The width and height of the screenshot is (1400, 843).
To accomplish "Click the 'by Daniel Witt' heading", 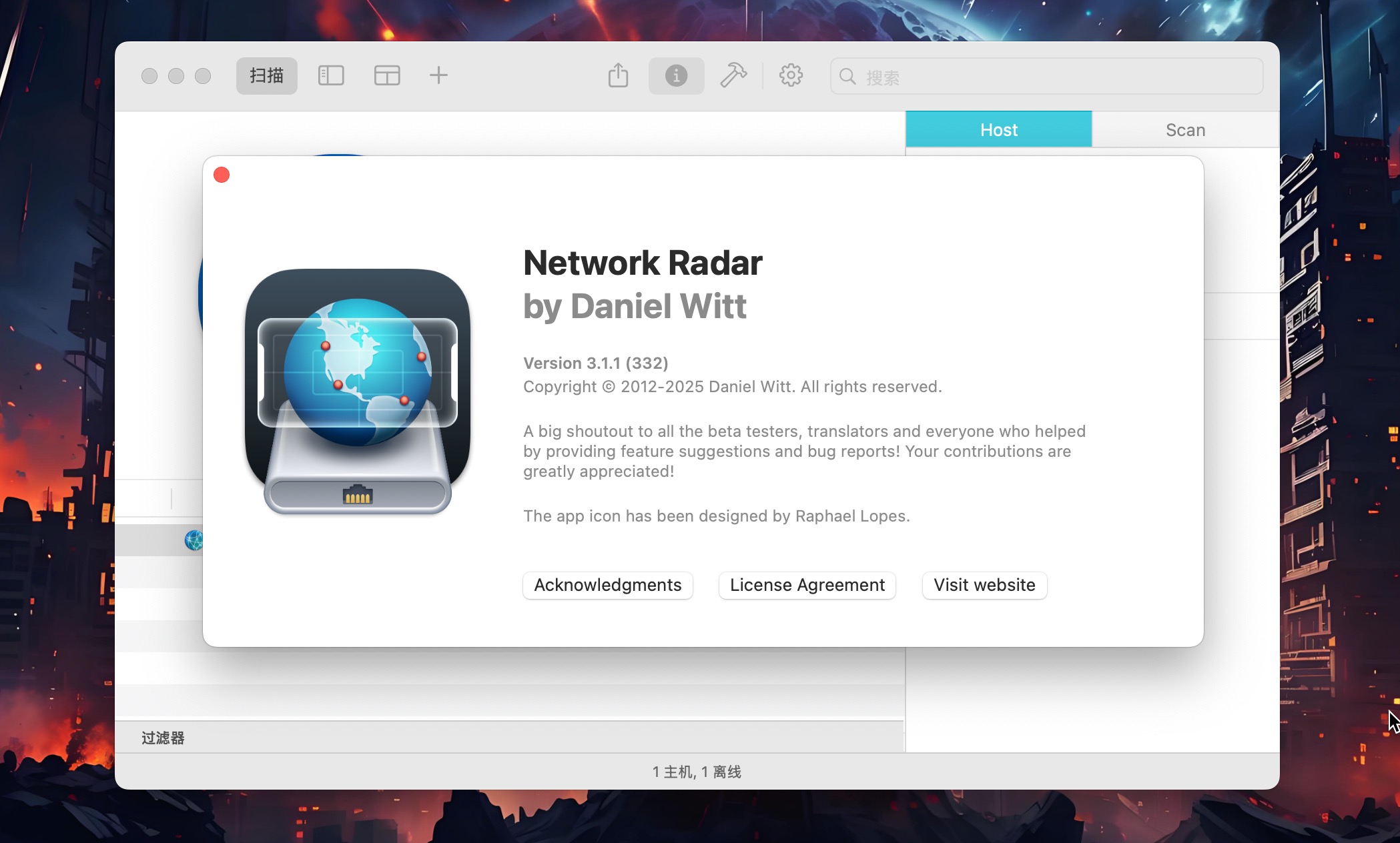I will click(635, 306).
